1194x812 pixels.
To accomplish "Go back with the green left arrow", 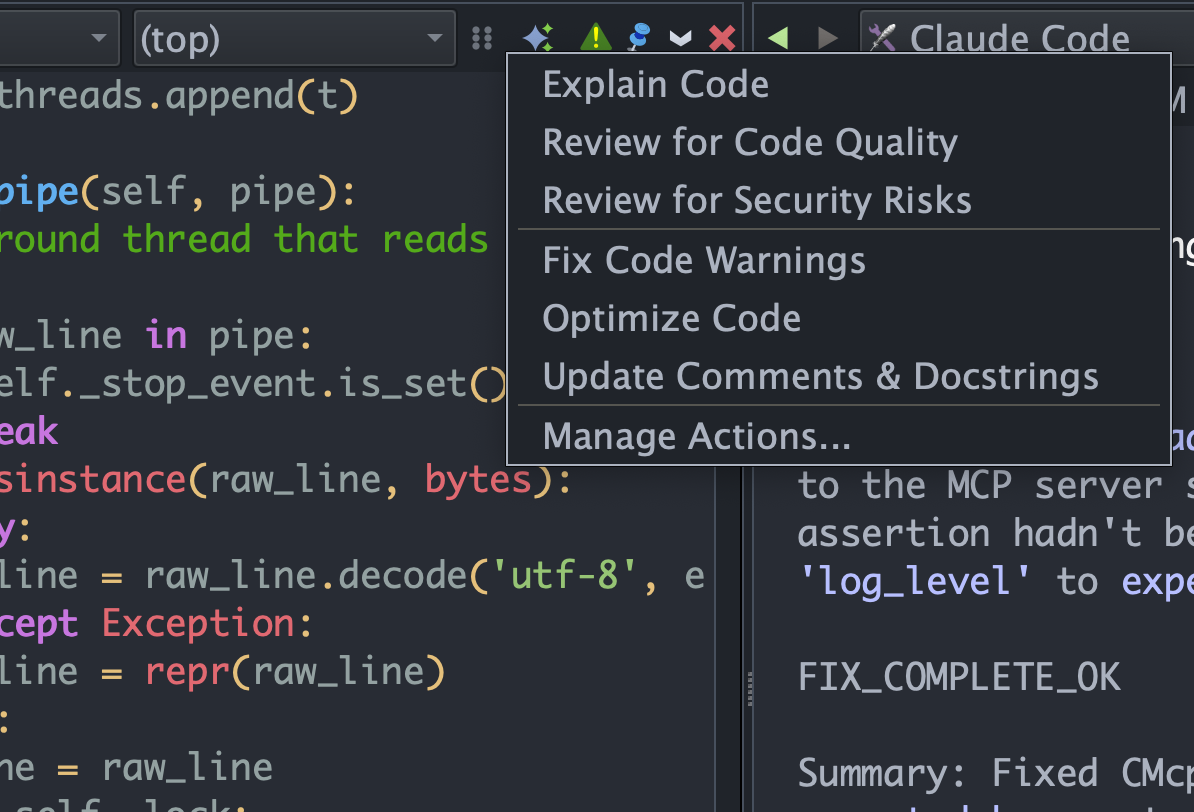I will pos(778,37).
